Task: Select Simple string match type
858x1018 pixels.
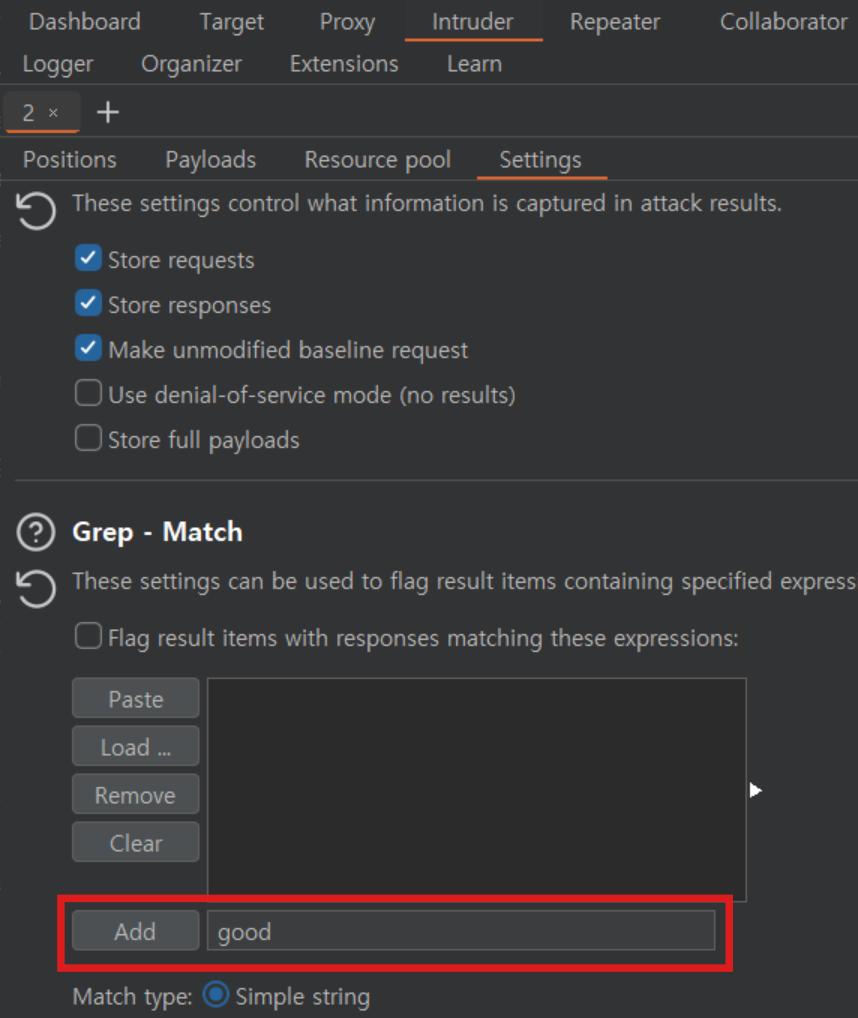Action: (215, 995)
